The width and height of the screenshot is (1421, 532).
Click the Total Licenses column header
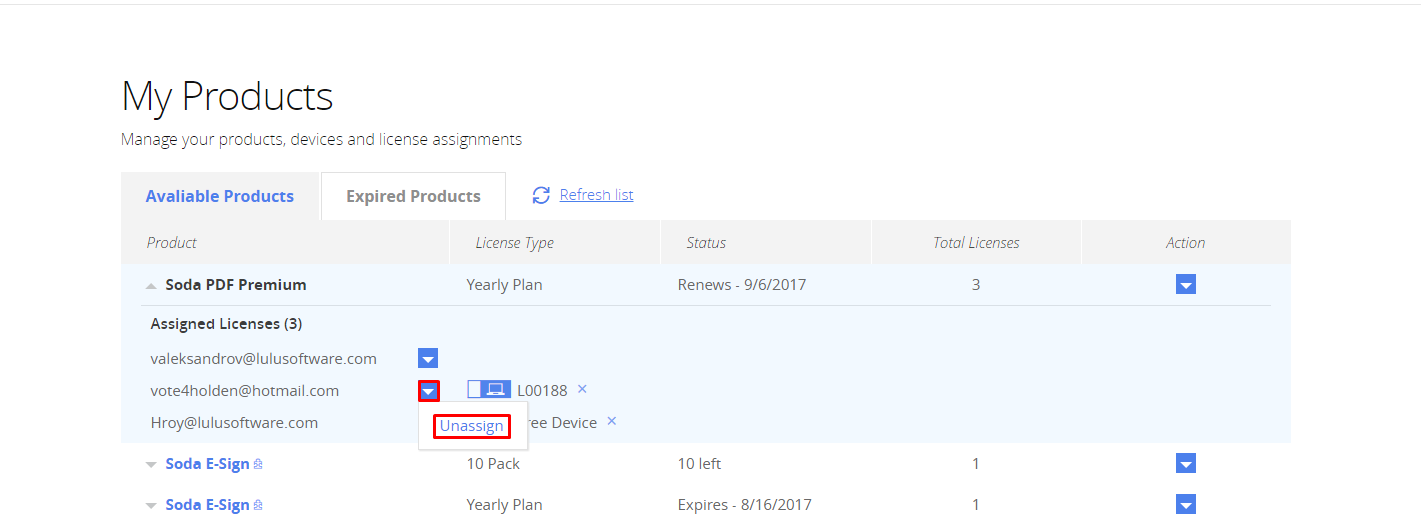point(976,243)
